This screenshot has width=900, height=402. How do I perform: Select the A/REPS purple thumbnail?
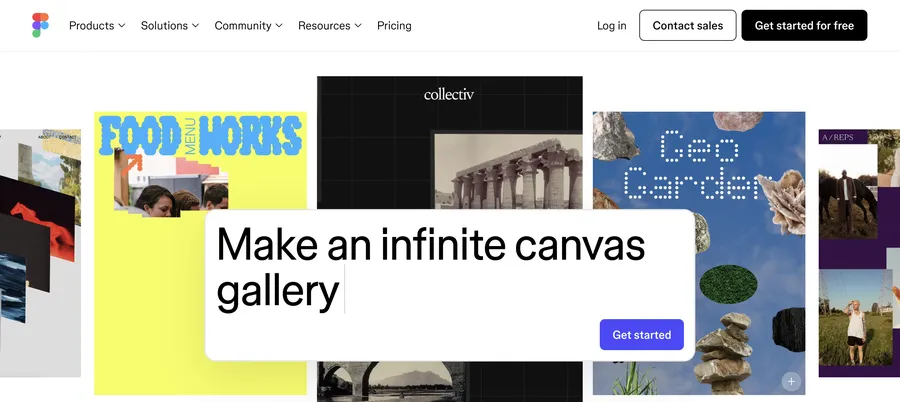pyautogui.click(x=858, y=250)
